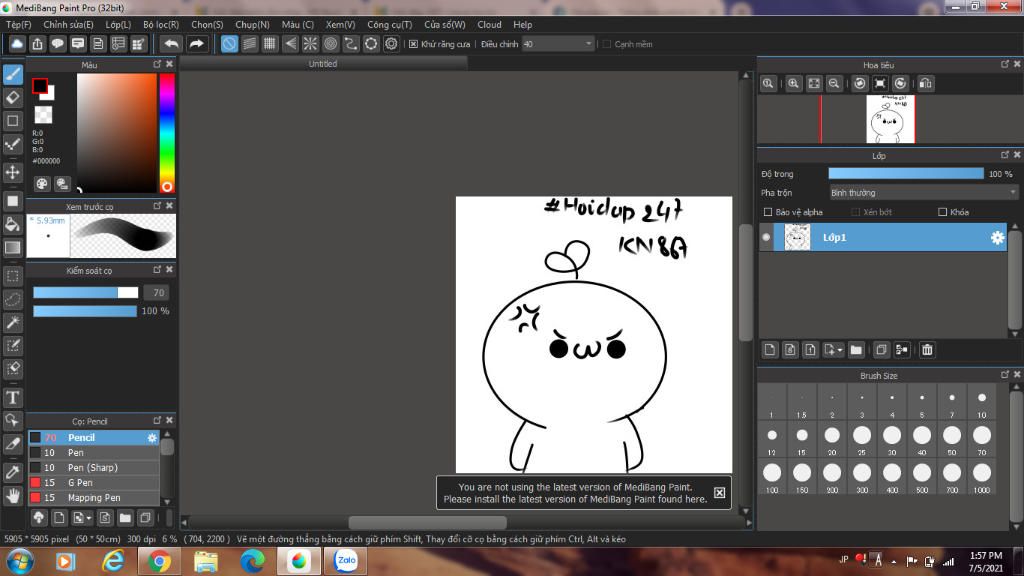The image size is (1024, 576).
Task: Open the Lớp(L) menu
Action: coord(118,24)
